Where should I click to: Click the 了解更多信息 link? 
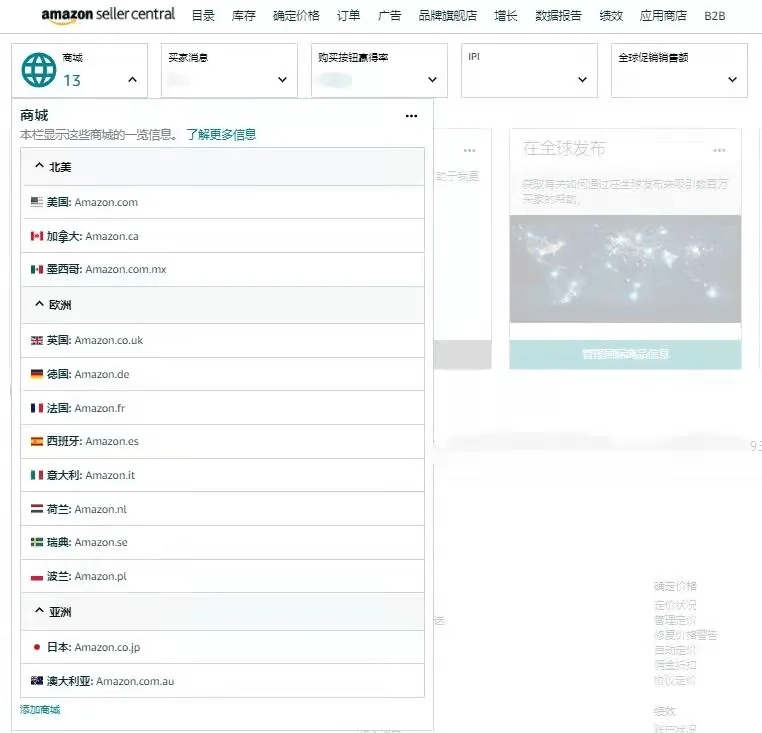pos(221,134)
